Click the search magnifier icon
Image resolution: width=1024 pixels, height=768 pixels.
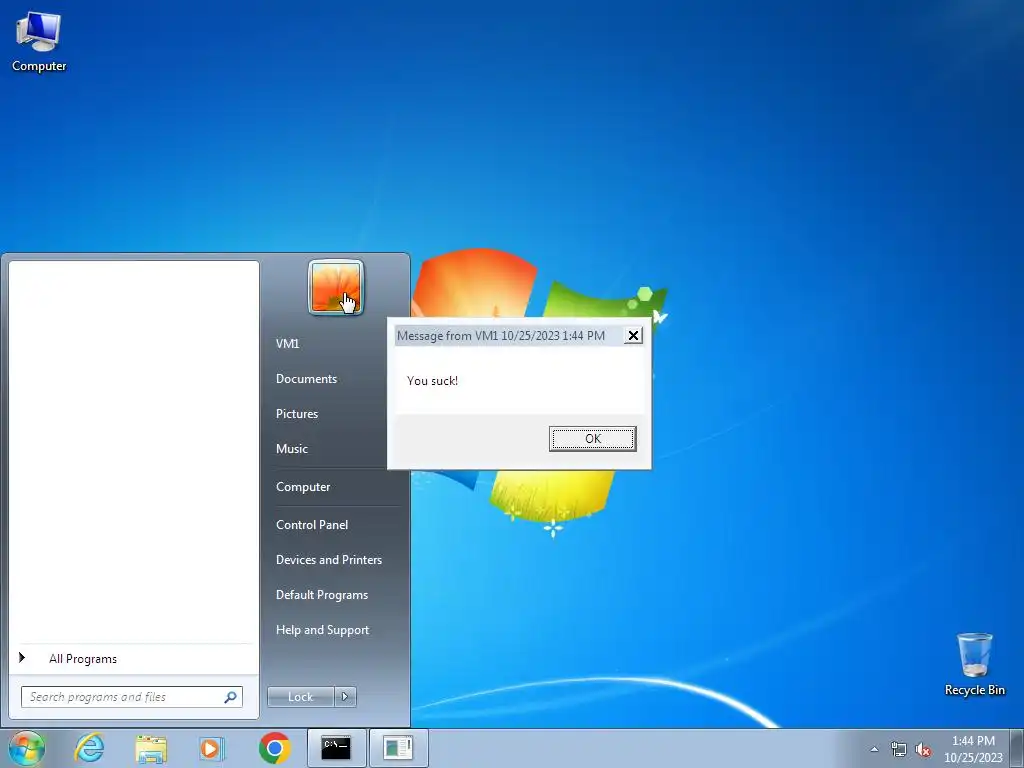pyautogui.click(x=231, y=697)
